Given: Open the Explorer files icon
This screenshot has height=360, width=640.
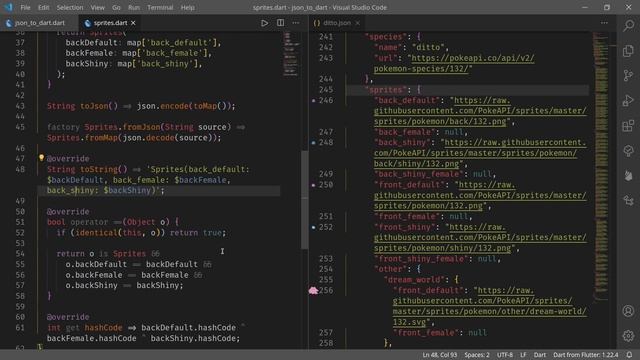Looking at the screenshot, I should [x=629, y=51].
